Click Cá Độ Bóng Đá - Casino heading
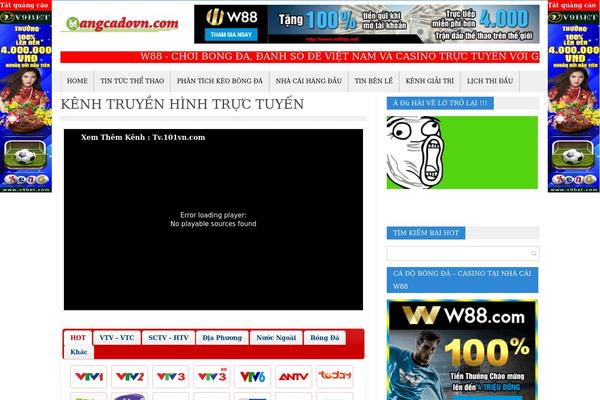 (x=462, y=280)
